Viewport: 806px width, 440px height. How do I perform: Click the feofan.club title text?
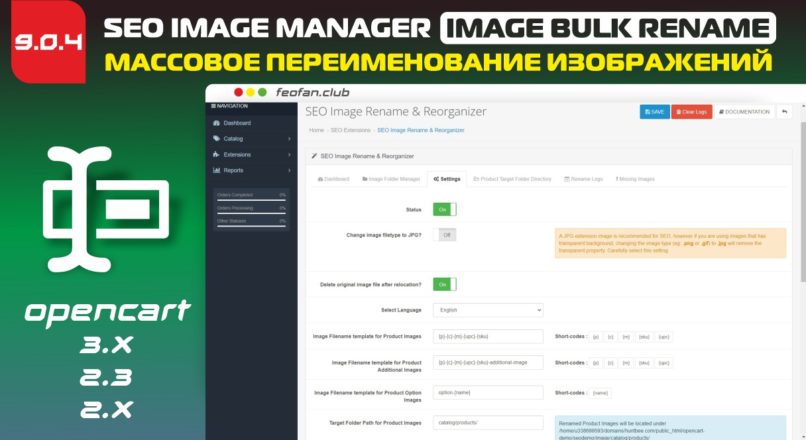pos(313,92)
